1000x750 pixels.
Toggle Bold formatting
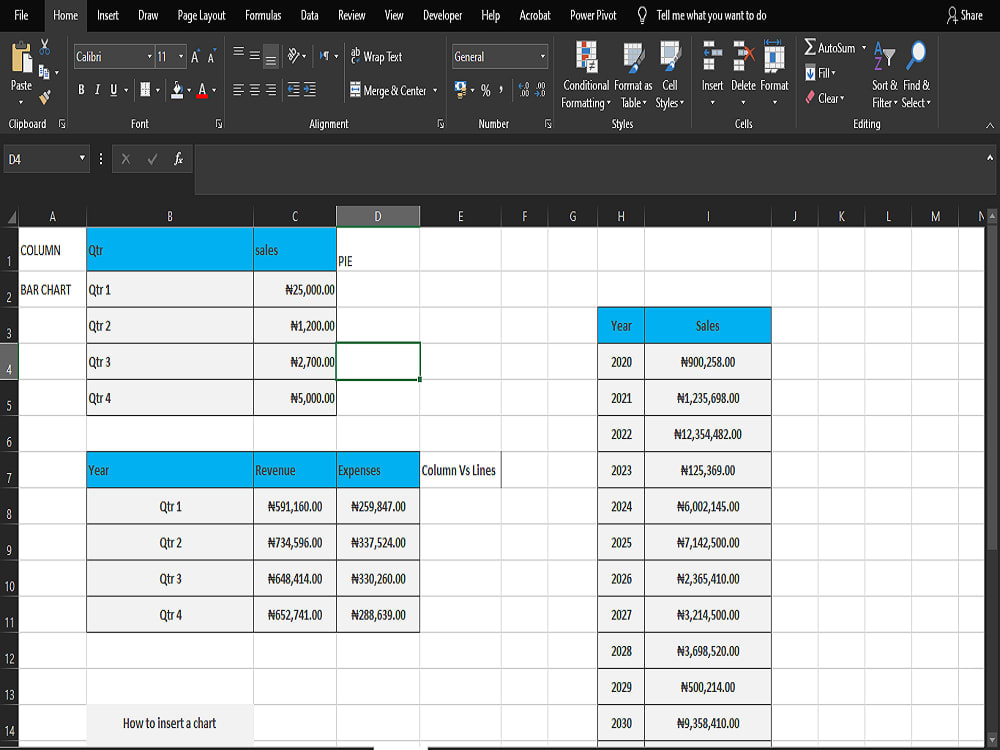[x=81, y=90]
